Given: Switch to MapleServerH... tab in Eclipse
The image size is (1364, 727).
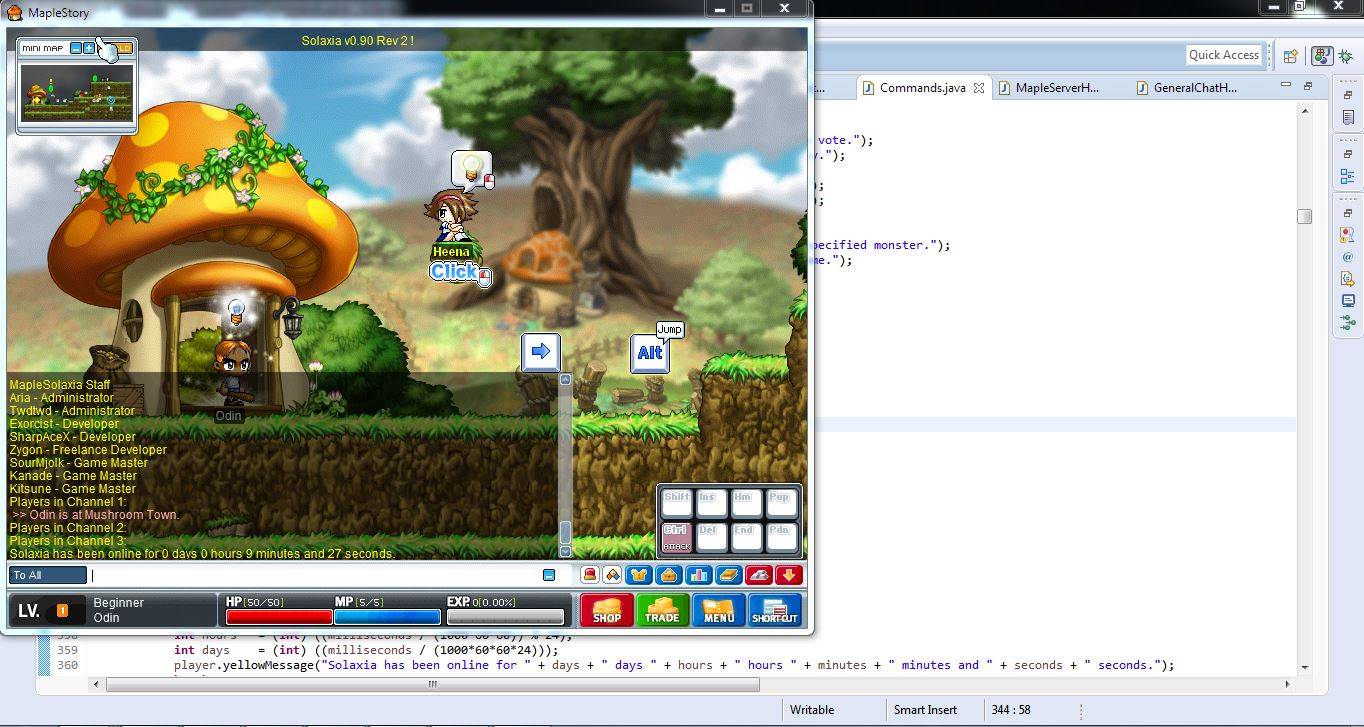Looking at the screenshot, I should point(1057,88).
